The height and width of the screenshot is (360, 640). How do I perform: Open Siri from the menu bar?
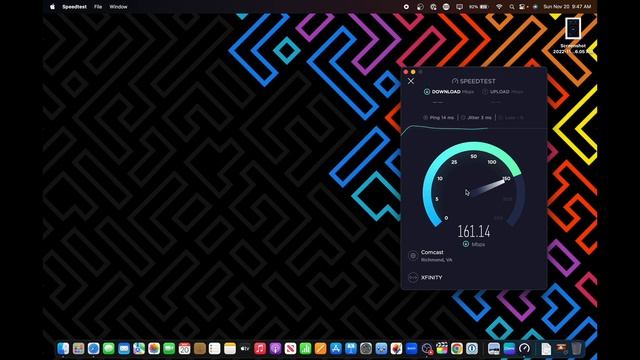pos(535,7)
